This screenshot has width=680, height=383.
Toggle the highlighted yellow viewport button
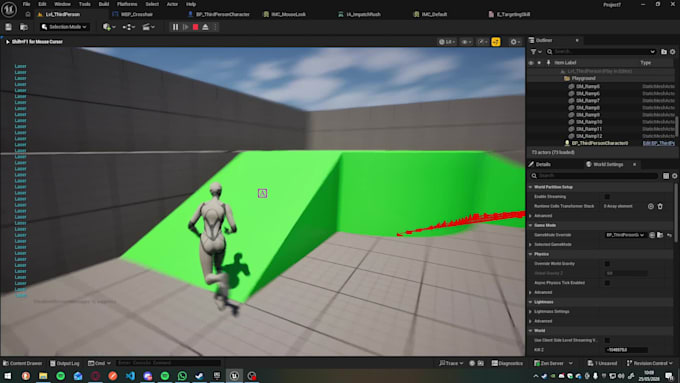pyautogui.click(x=496, y=42)
